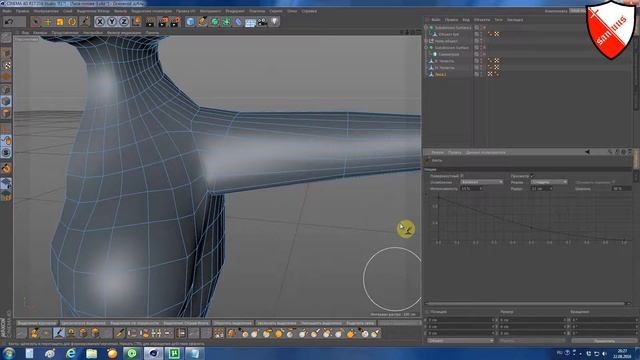
Task: Enable Model mode in left sidebar
Action: [6, 53]
